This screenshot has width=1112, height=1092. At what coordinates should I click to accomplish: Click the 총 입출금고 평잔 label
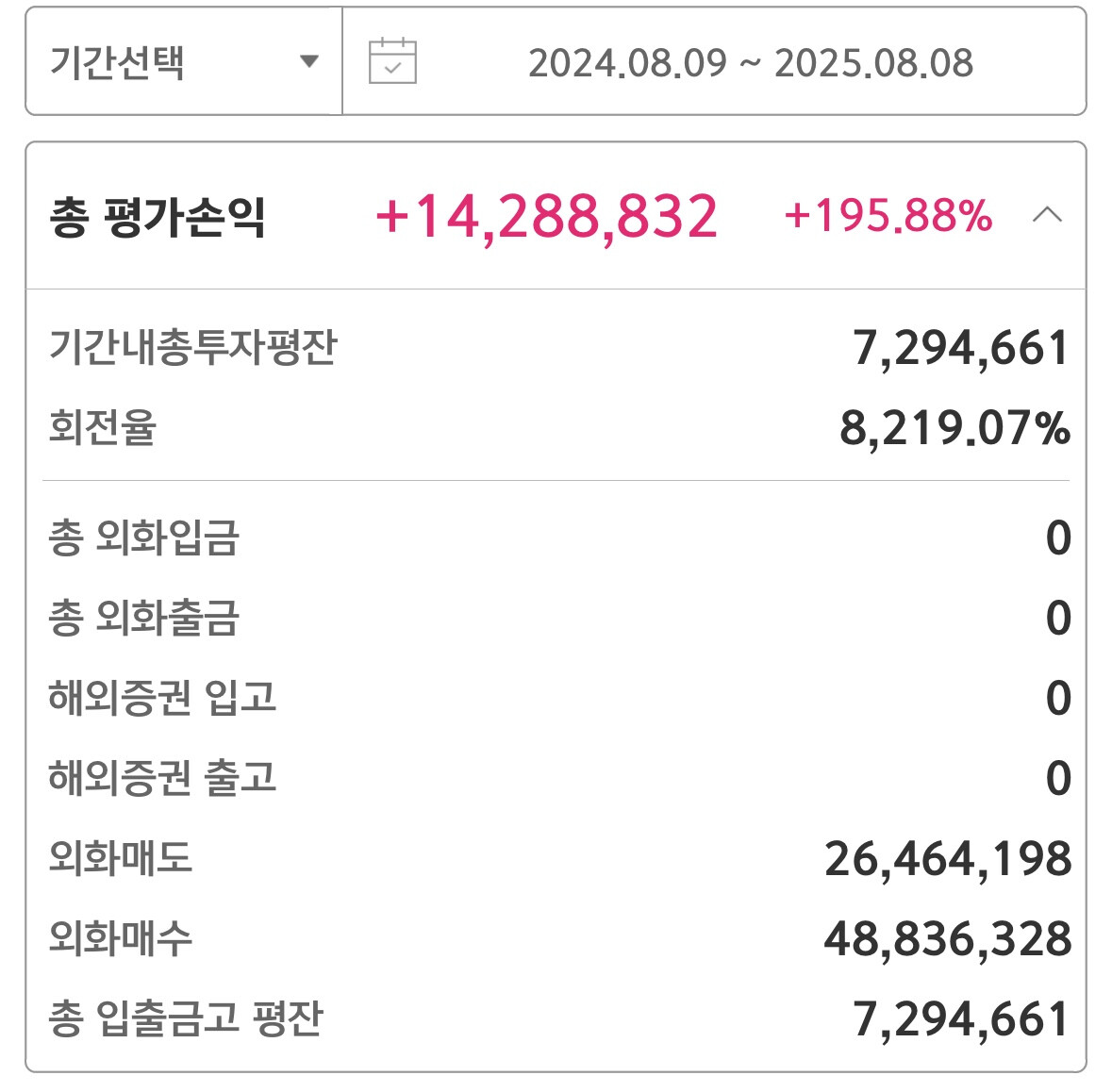pyautogui.click(x=186, y=1018)
